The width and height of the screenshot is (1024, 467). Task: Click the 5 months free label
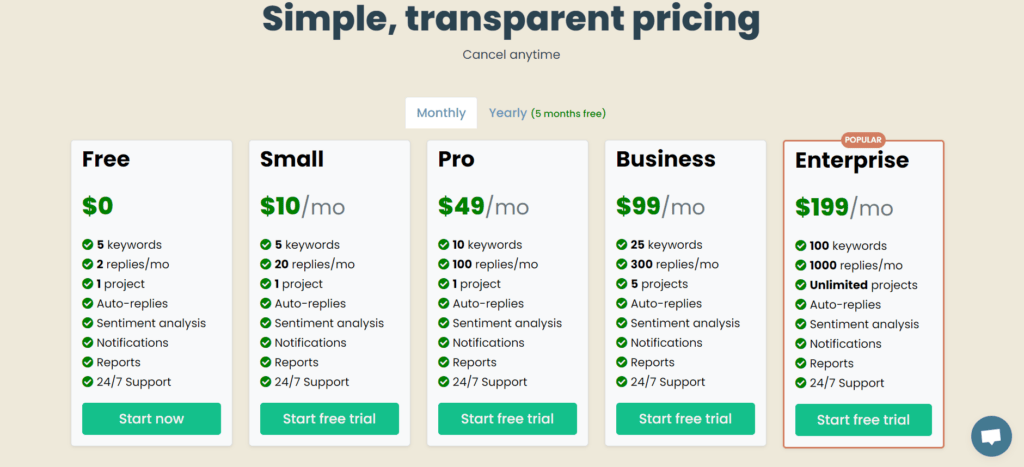pos(568,114)
